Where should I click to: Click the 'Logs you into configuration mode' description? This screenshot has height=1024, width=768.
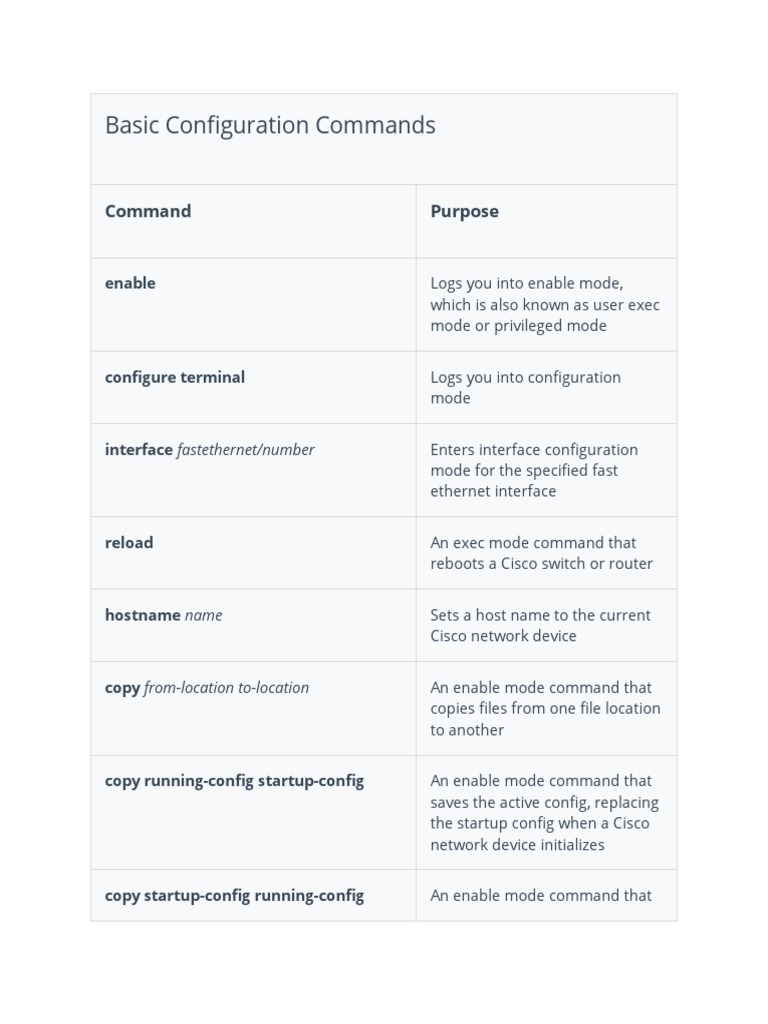point(526,387)
